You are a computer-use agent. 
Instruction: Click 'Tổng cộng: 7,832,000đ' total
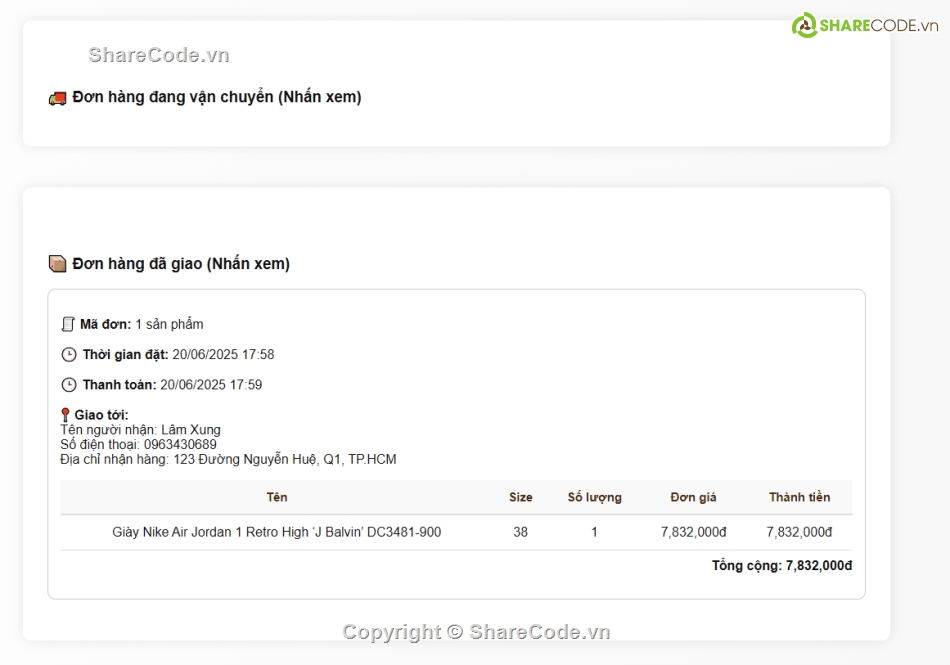(782, 566)
